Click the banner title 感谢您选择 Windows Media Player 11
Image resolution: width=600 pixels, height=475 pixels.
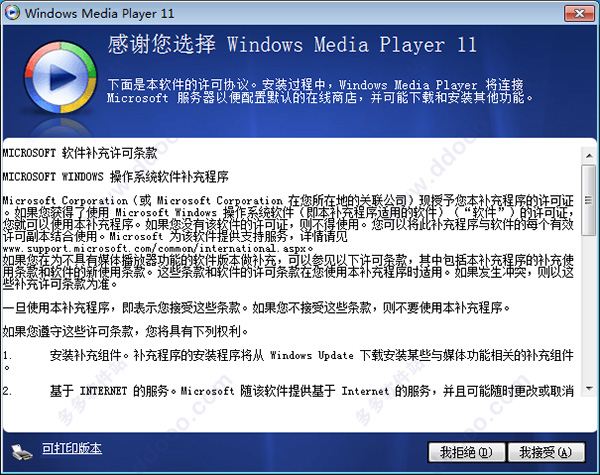pos(292,44)
